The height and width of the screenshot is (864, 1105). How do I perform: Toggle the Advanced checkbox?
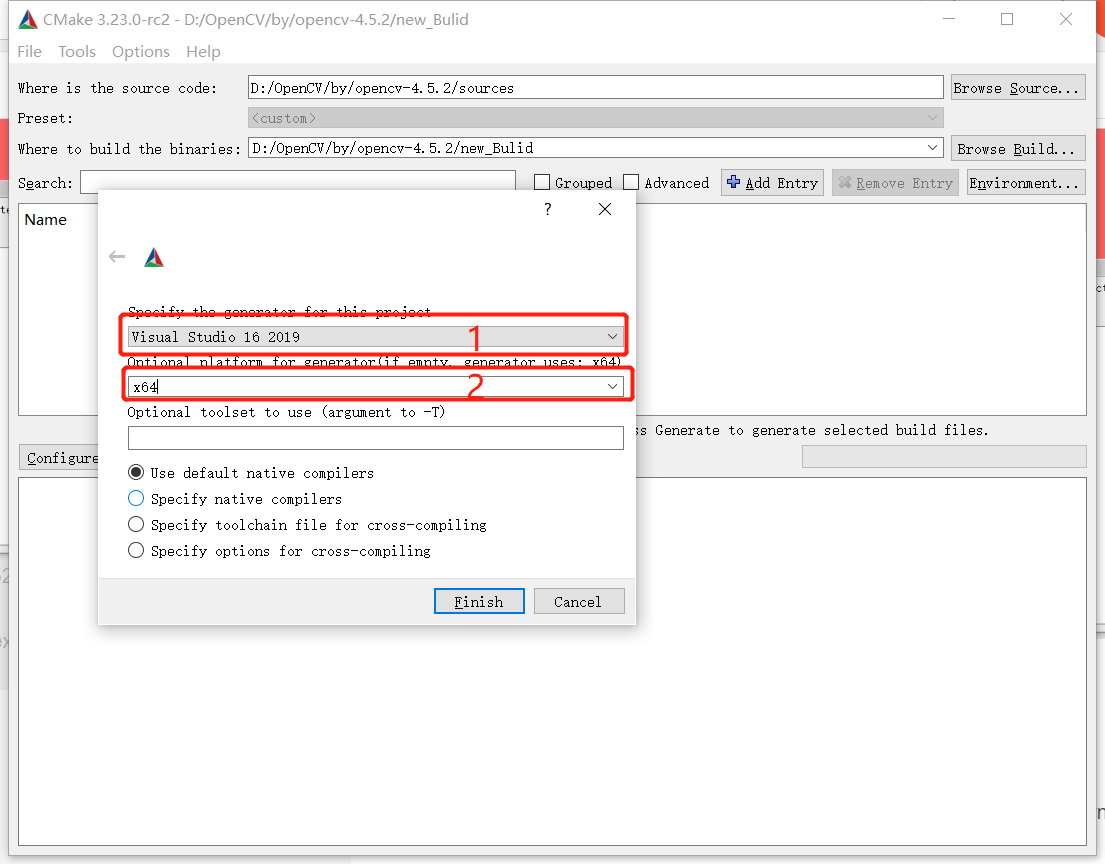pos(631,183)
